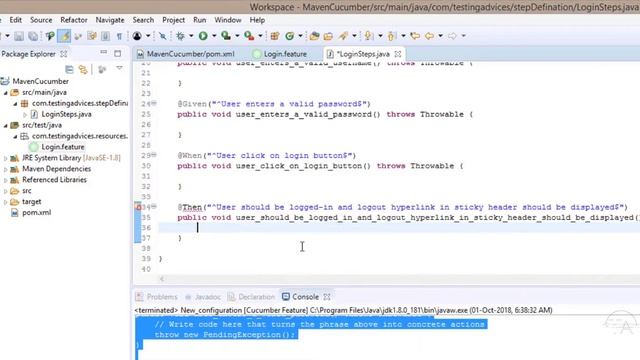Minimize the Package Explorer panel

[103, 52]
